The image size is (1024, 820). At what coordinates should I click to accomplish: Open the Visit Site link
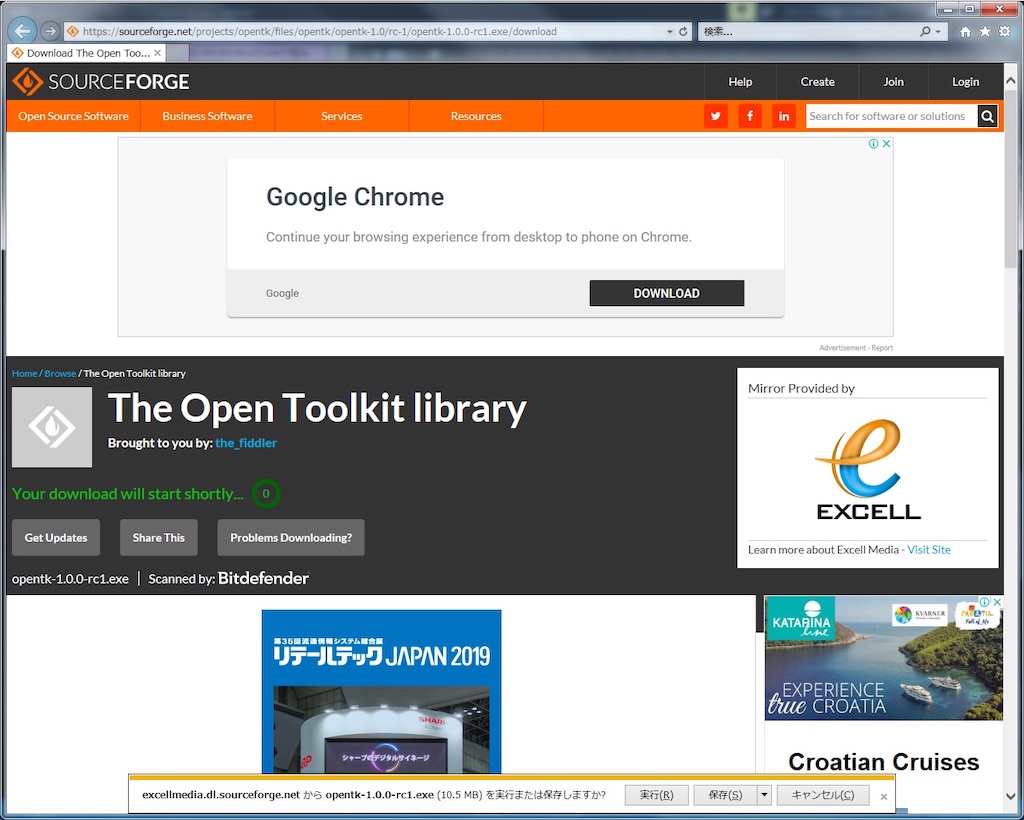(929, 550)
